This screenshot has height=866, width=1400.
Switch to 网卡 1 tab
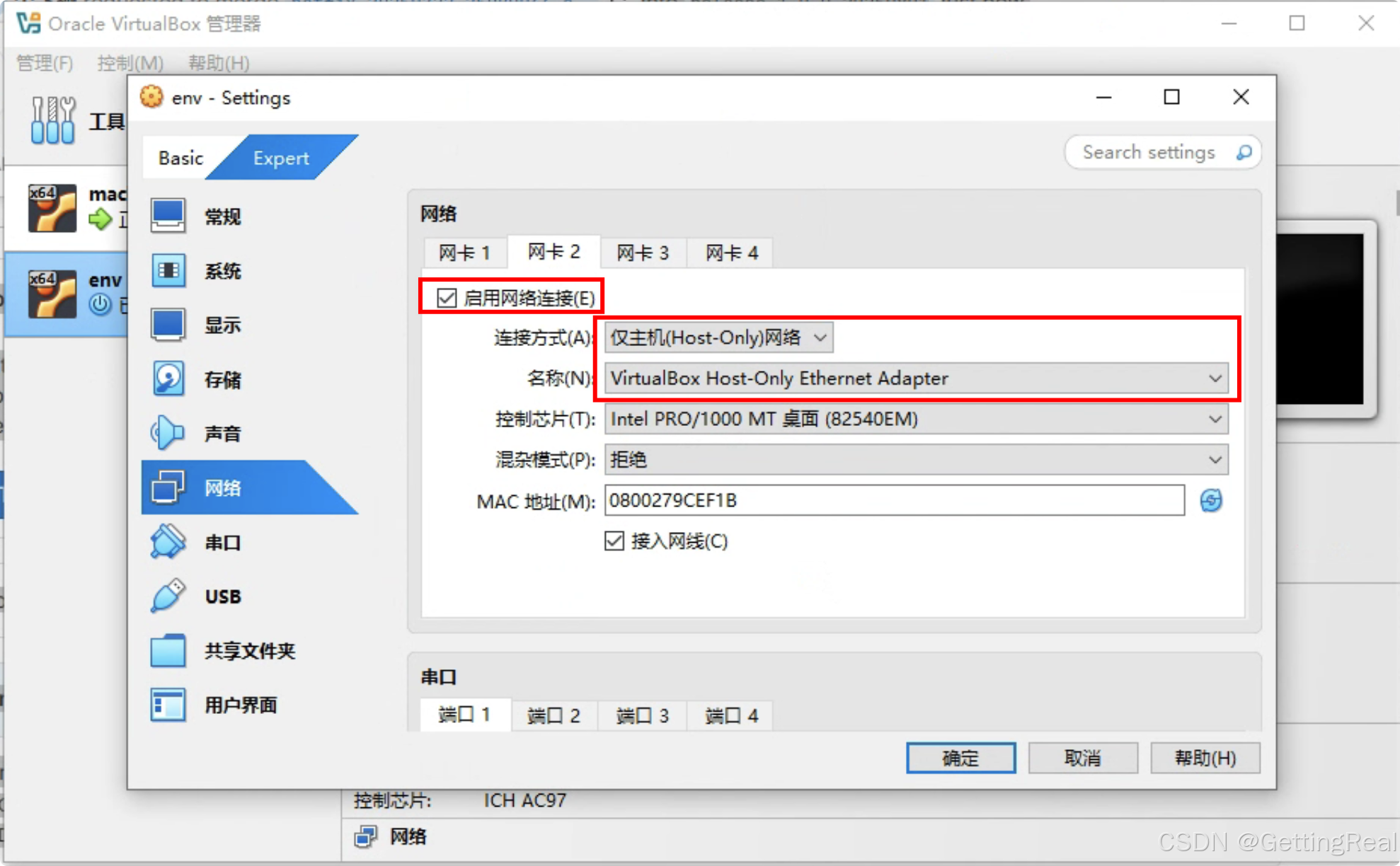465,253
